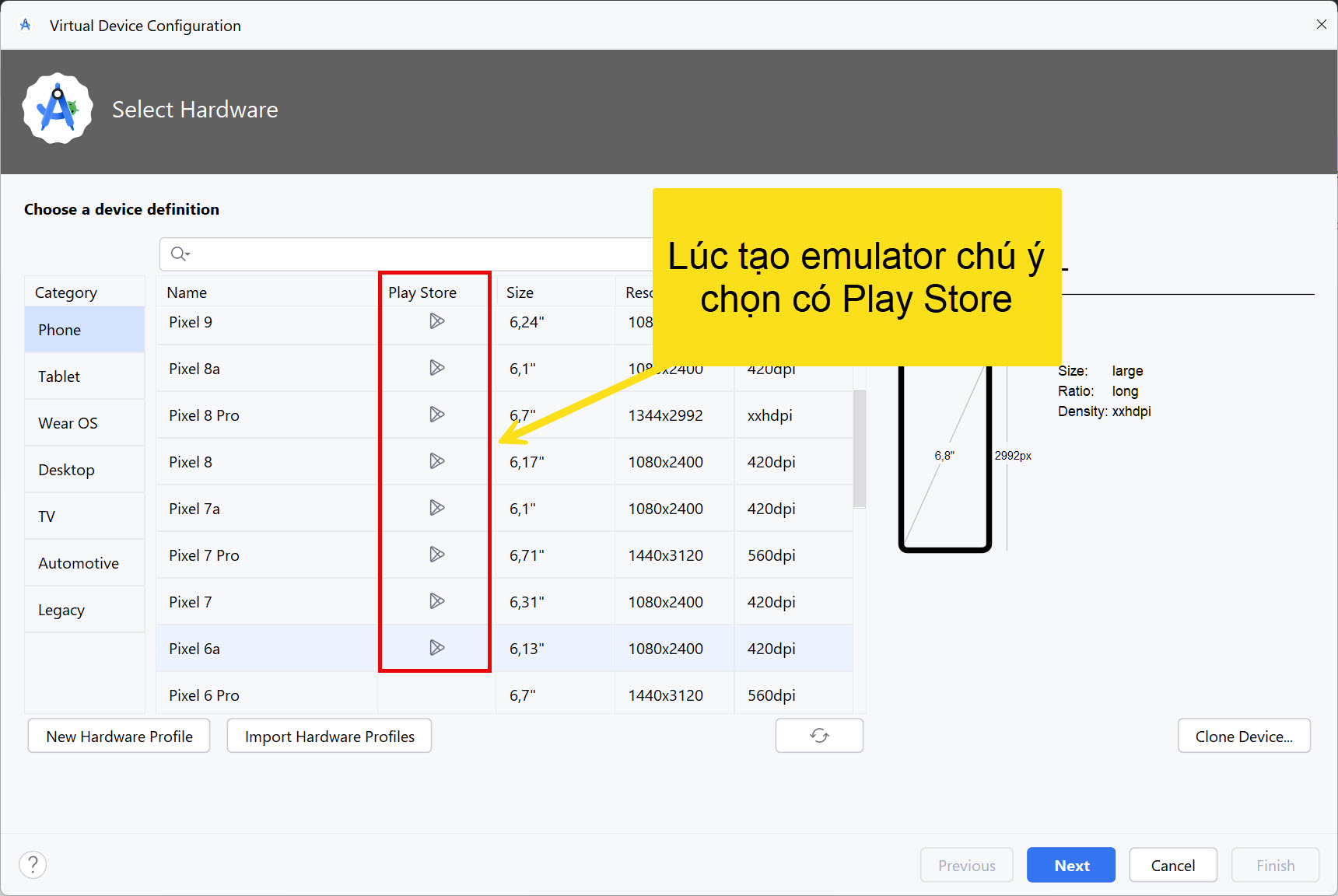Viewport: 1338px width, 896px height.
Task: Select the Legacy category
Action: 85,610
